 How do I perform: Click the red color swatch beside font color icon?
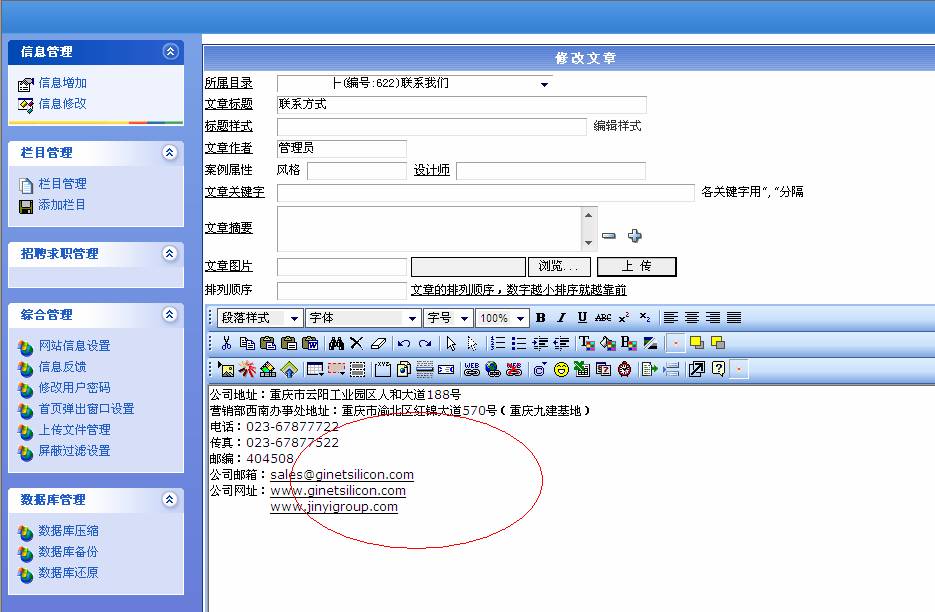(x=674, y=342)
